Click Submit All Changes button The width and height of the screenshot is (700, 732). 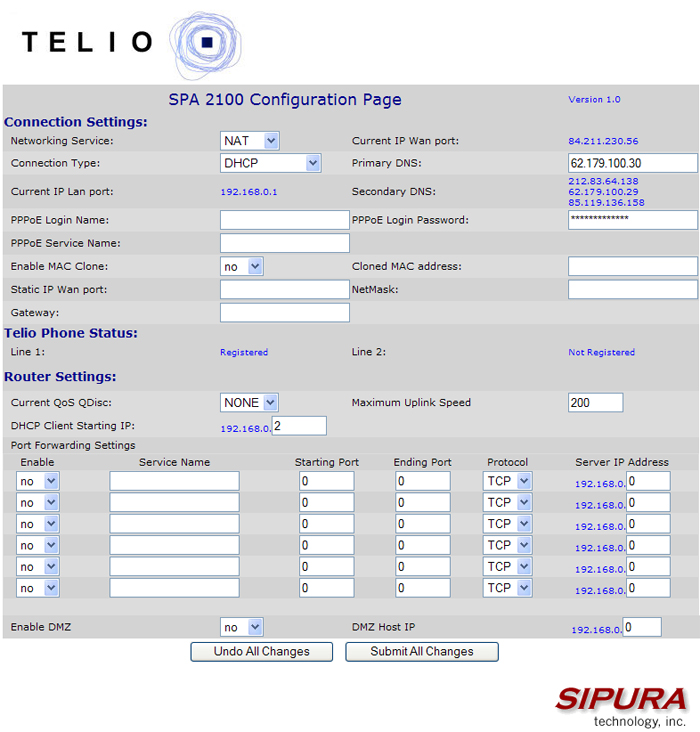[422, 652]
